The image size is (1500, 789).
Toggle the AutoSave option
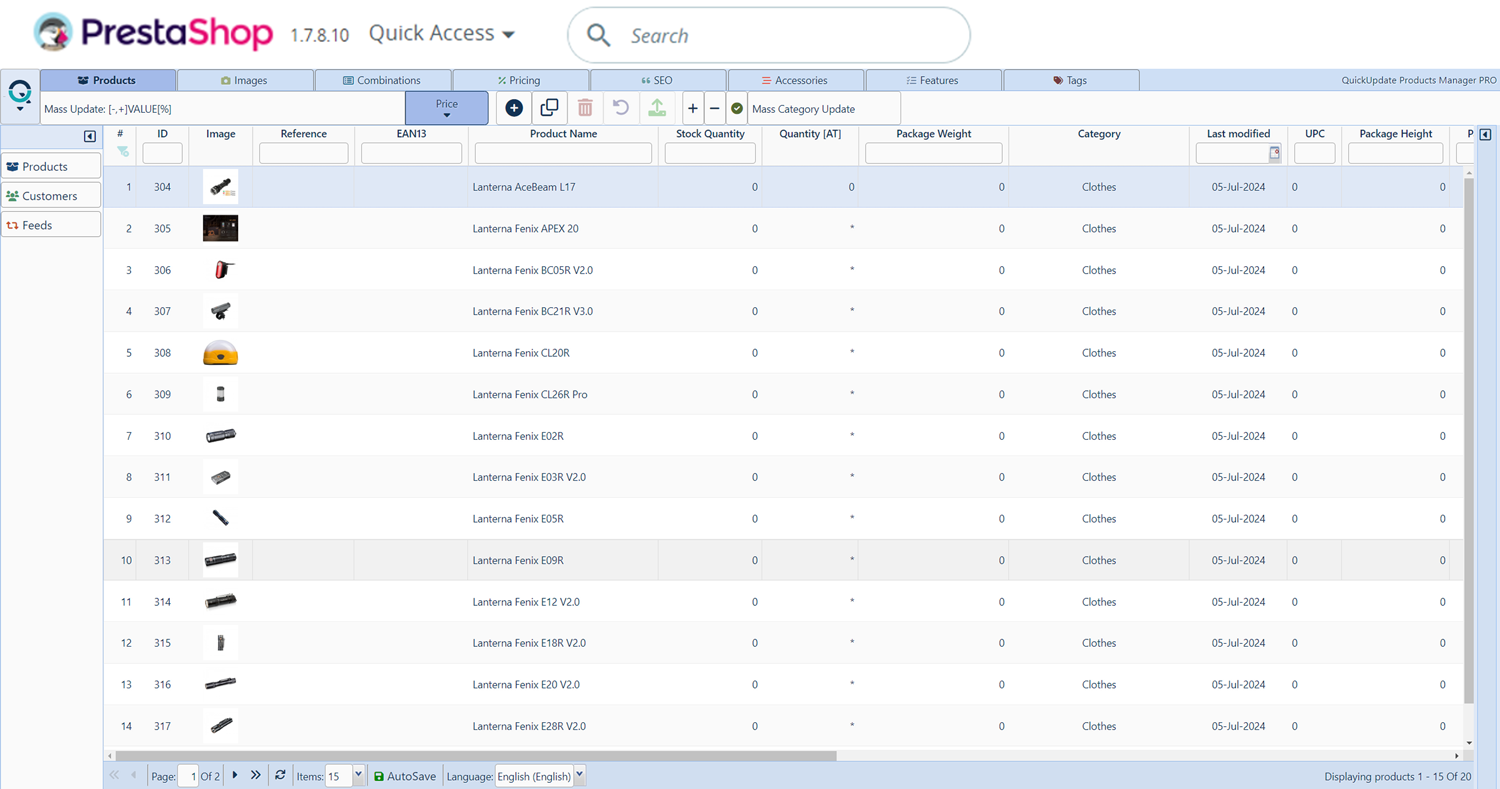point(404,776)
